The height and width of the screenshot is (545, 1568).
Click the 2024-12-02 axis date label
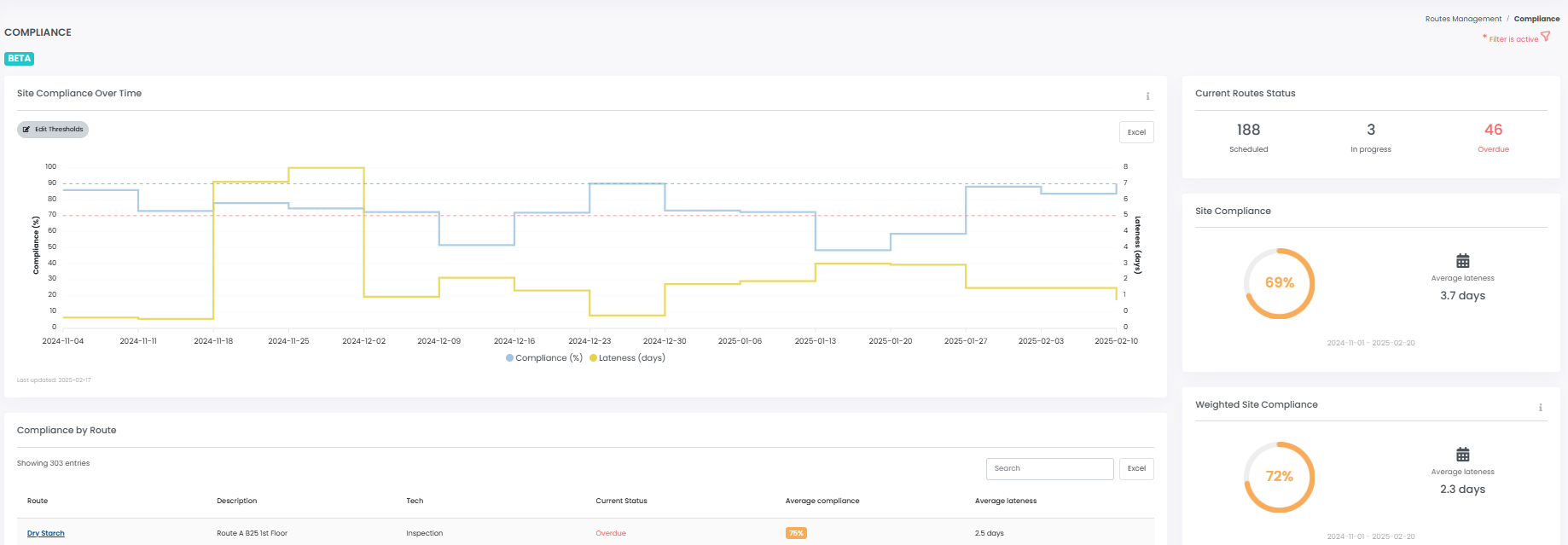(363, 341)
